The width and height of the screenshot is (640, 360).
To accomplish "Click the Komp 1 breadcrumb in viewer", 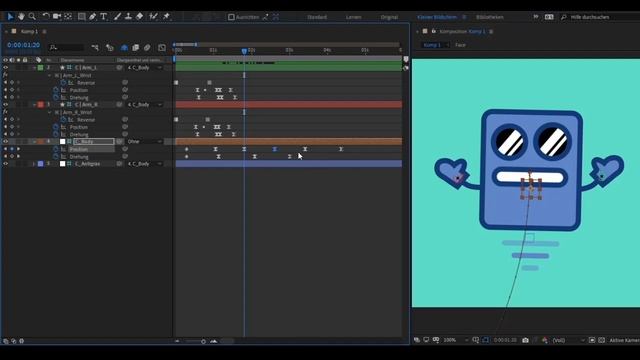I will [x=432, y=45].
